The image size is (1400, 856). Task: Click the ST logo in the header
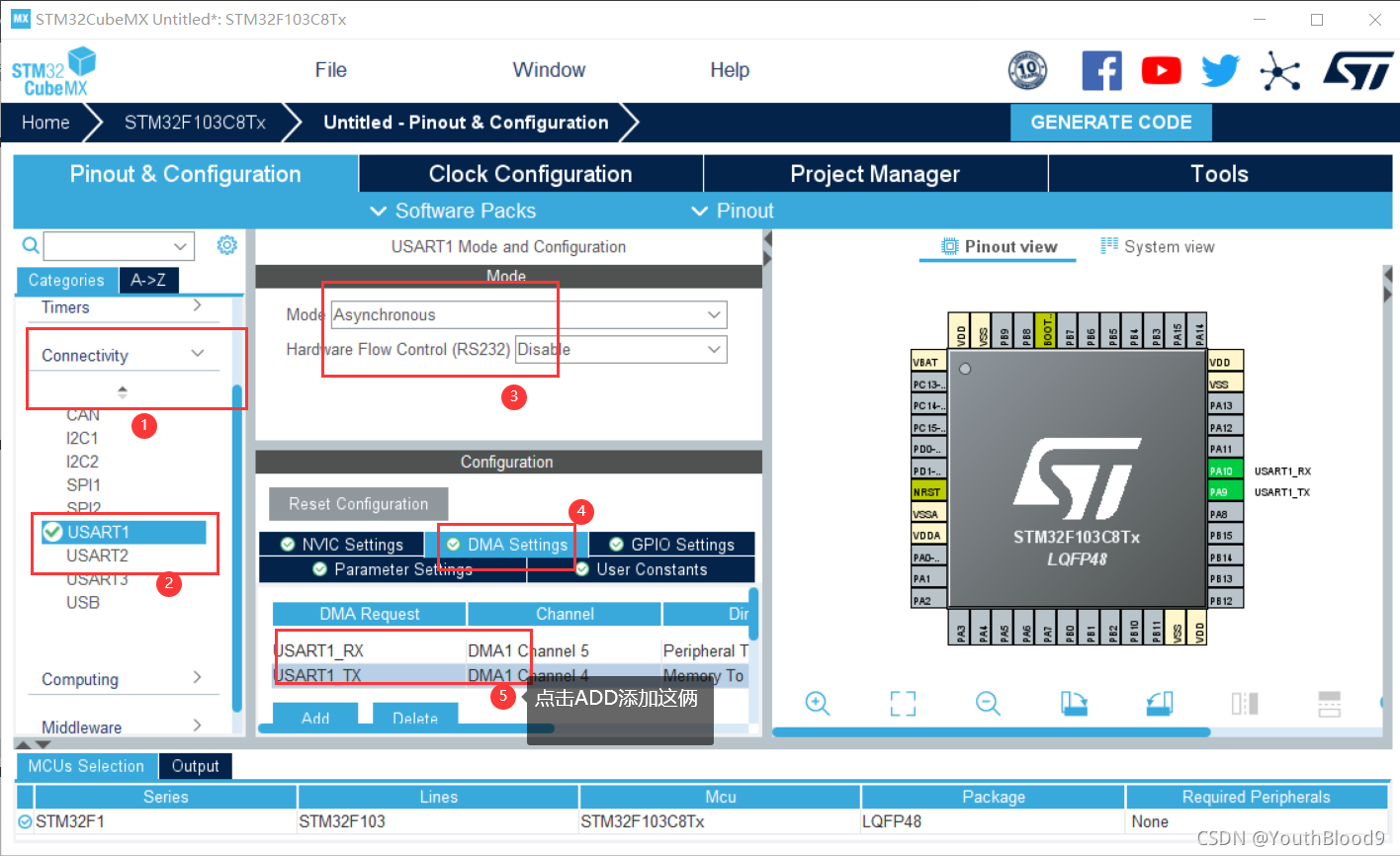coord(1357,71)
